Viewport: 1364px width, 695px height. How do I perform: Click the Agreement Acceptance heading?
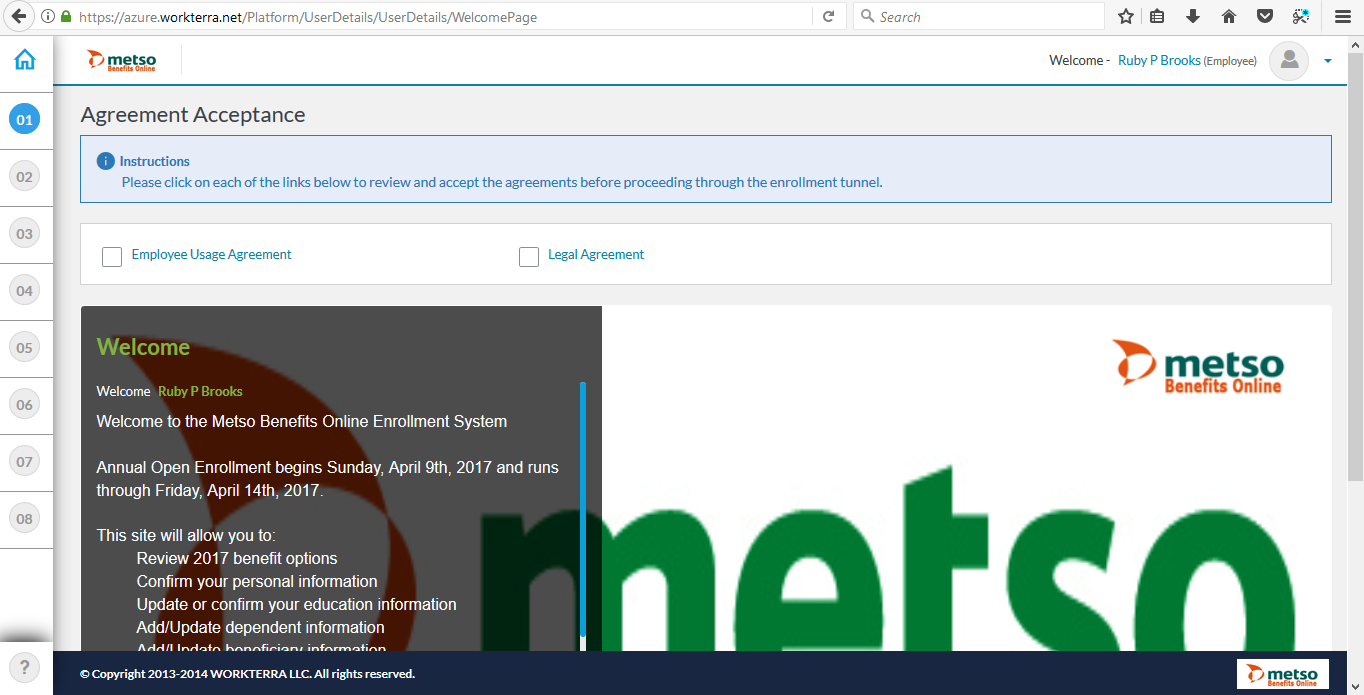click(193, 115)
